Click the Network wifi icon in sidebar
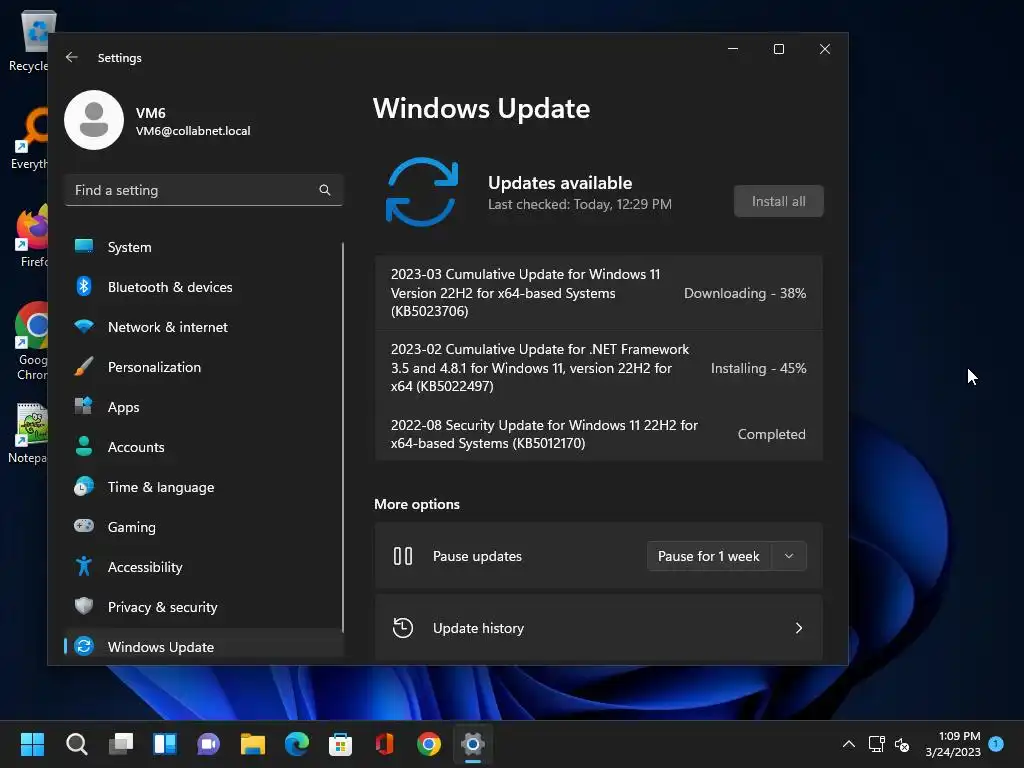The image size is (1024, 768). (84, 326)
